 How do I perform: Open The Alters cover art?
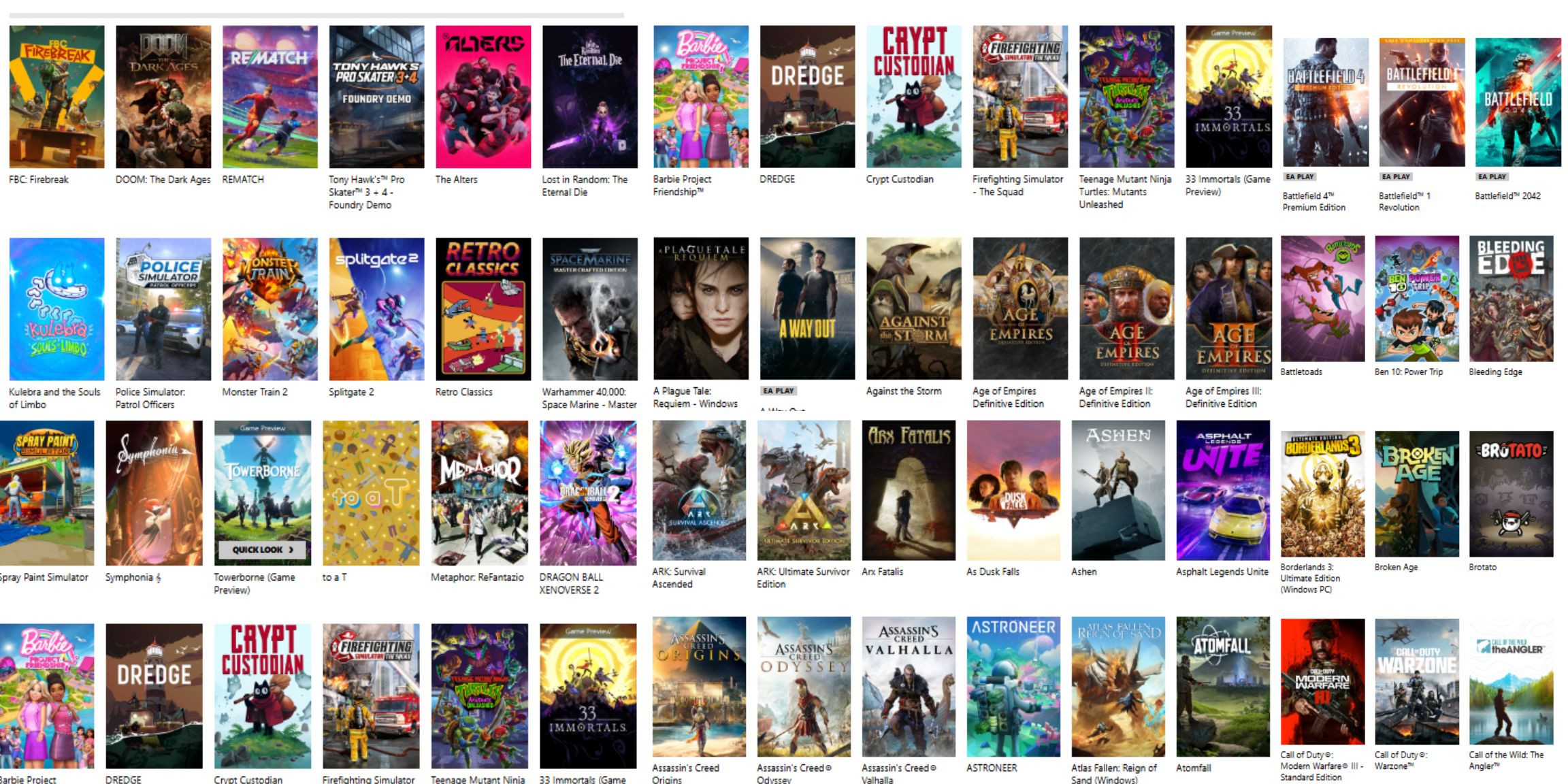(x=483, y=97)
